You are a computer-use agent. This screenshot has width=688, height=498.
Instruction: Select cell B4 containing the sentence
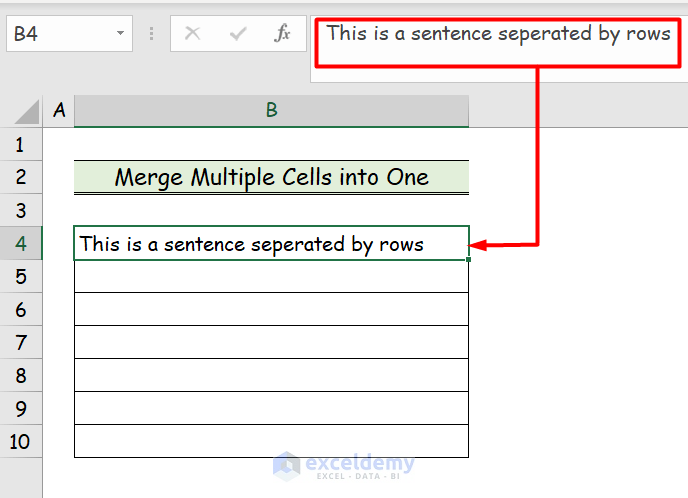point(271,244)
